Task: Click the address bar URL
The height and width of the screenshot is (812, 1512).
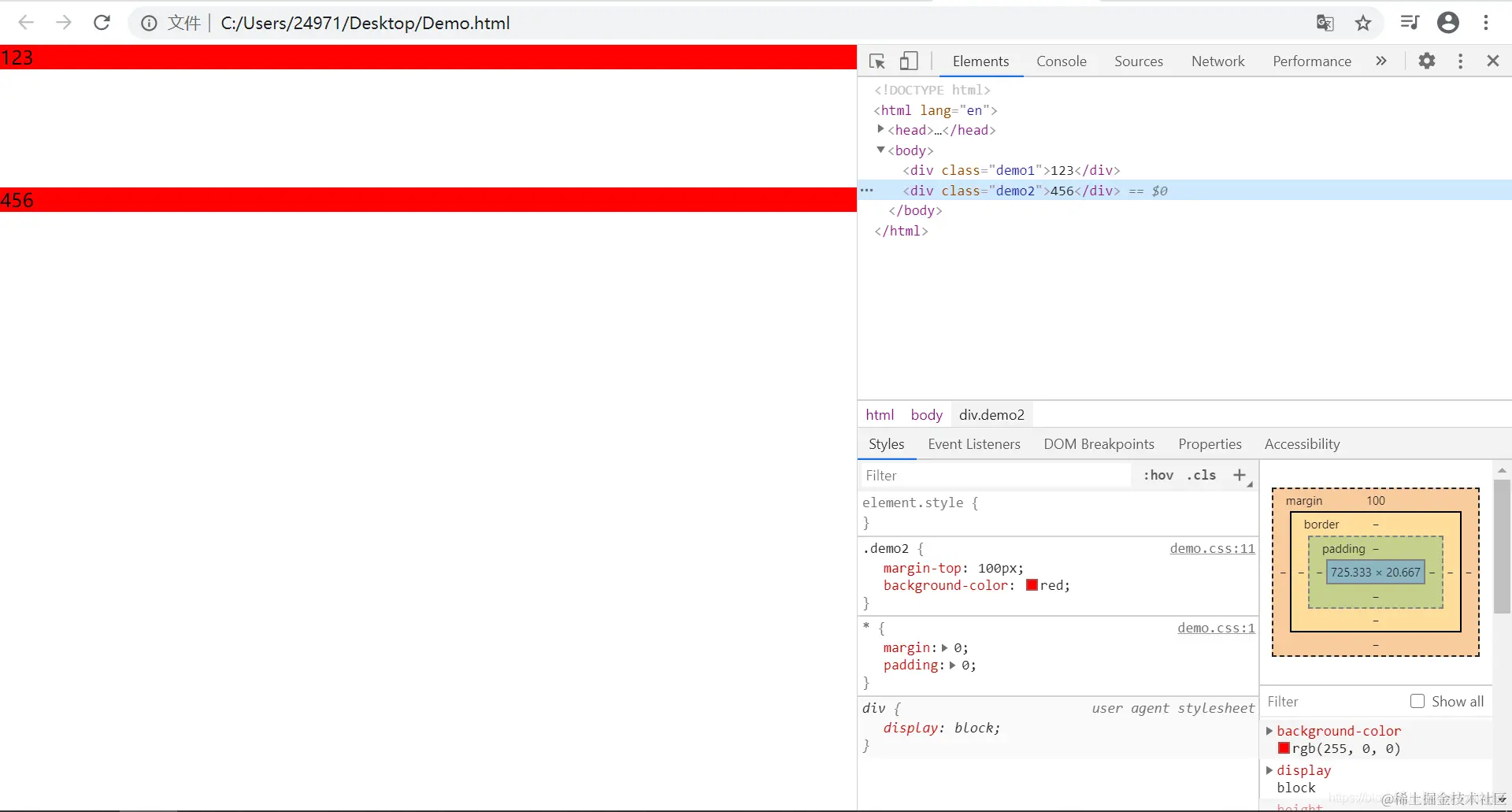Action: pos(365,23)
